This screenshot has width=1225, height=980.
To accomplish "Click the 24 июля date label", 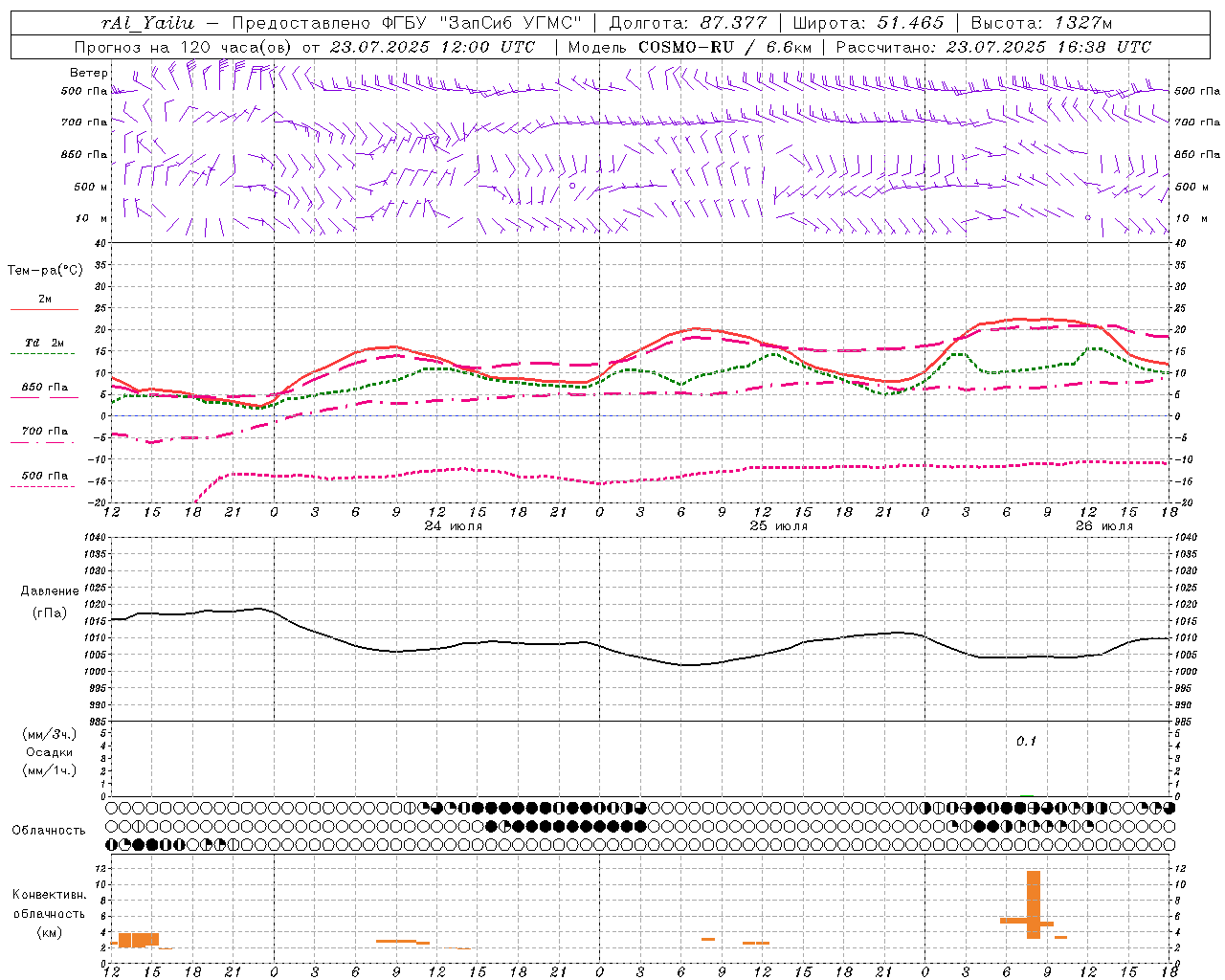I will 454,526.
